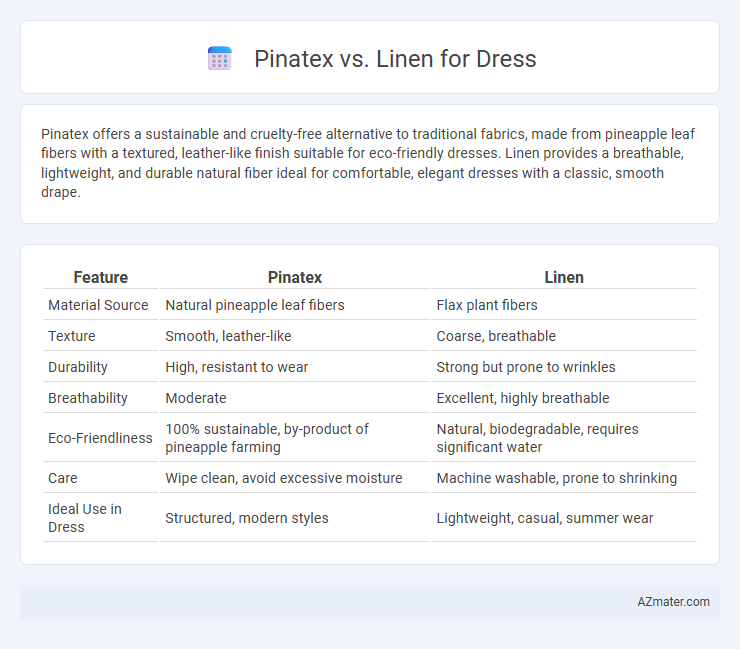Click the cell 'Moderate'
This screenshot has width=740, height=649.
tap(196, 398)
